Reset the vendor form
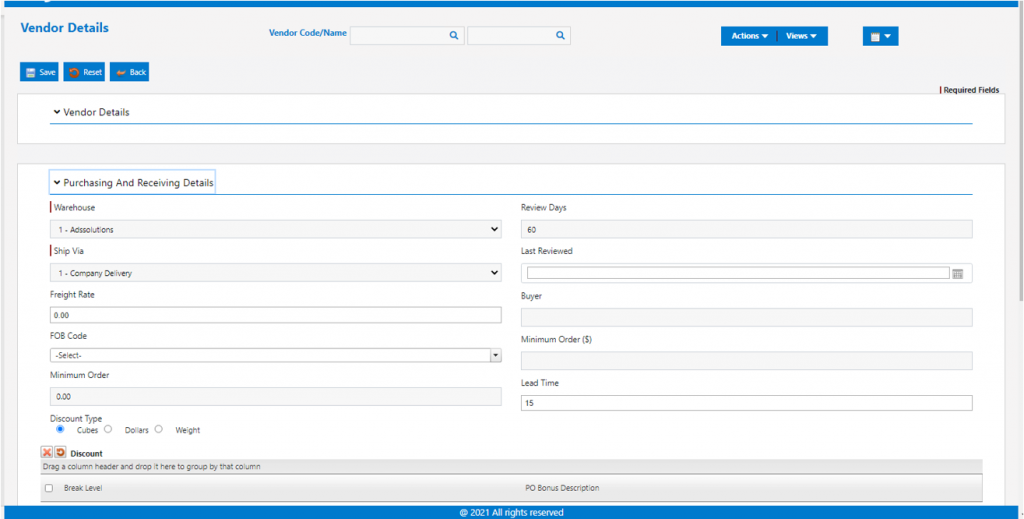 tap(84, 72)
